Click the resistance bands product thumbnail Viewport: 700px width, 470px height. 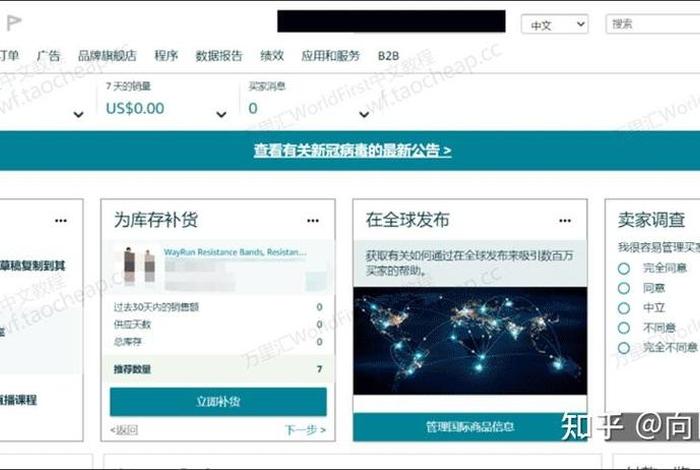pyautogui.click(x=139, y=265)
